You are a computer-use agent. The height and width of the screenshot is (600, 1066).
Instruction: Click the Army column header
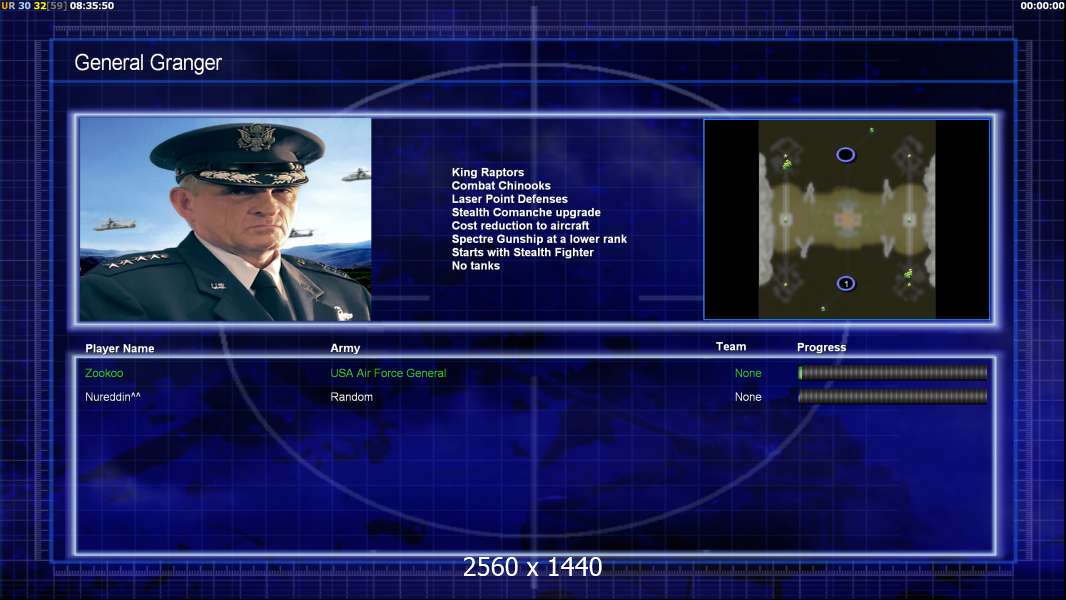point(345,348)
